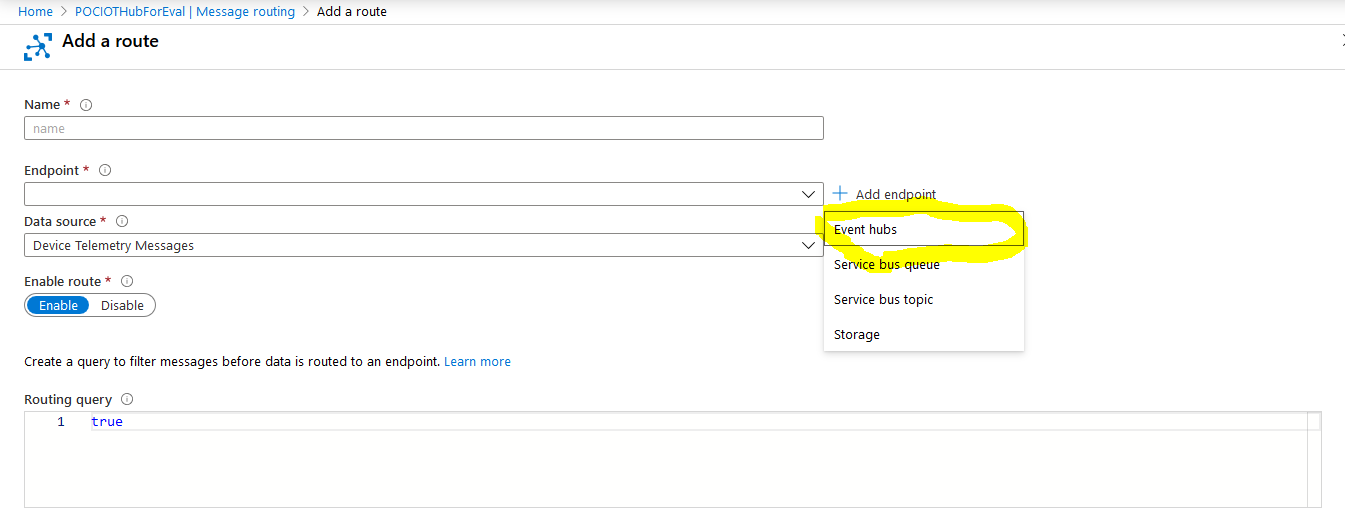Click the Routing query info icon
Viewport: 1345px width, 513px height.
tap(127, 399)
